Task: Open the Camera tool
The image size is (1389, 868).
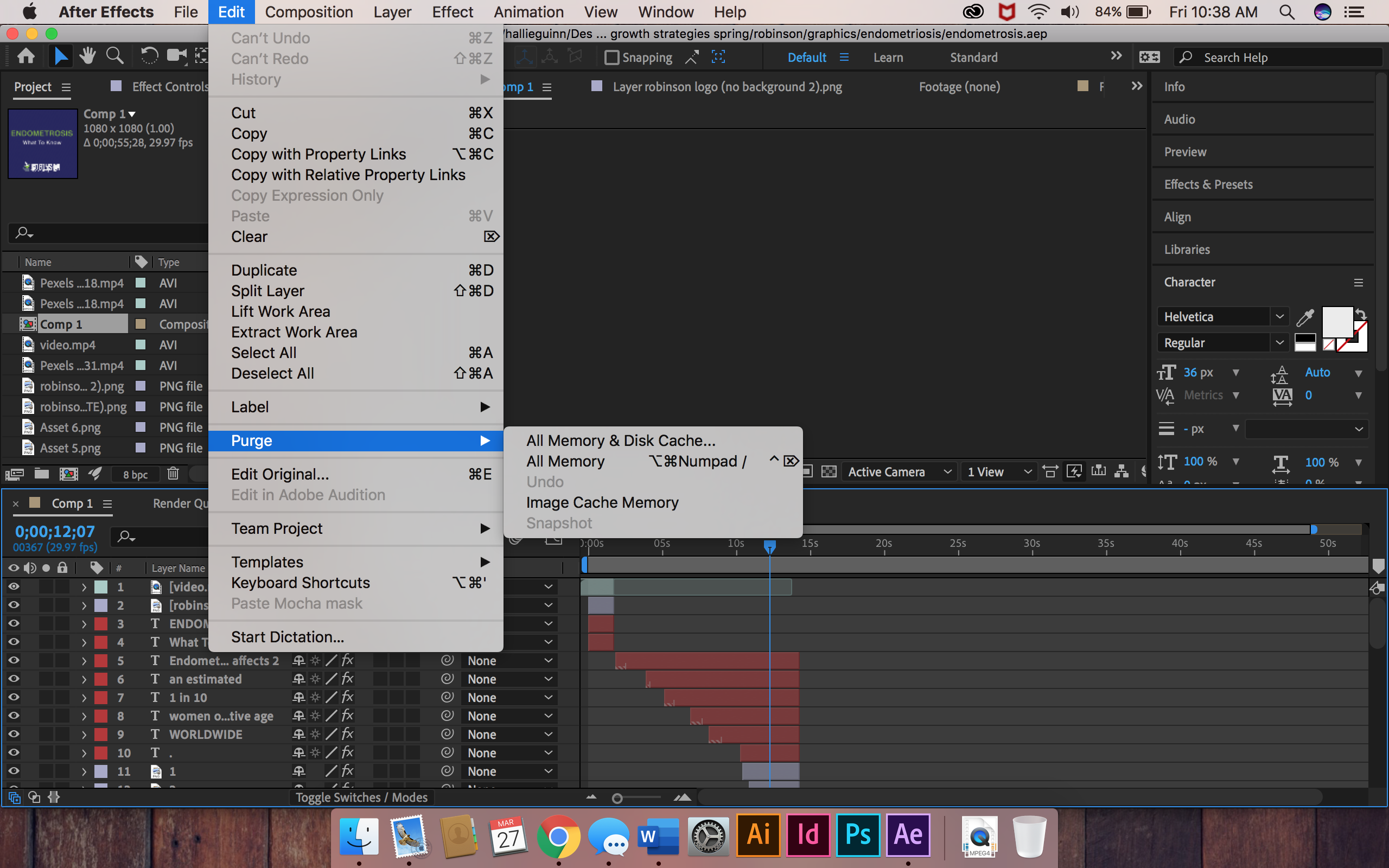Action: [176, 56]
